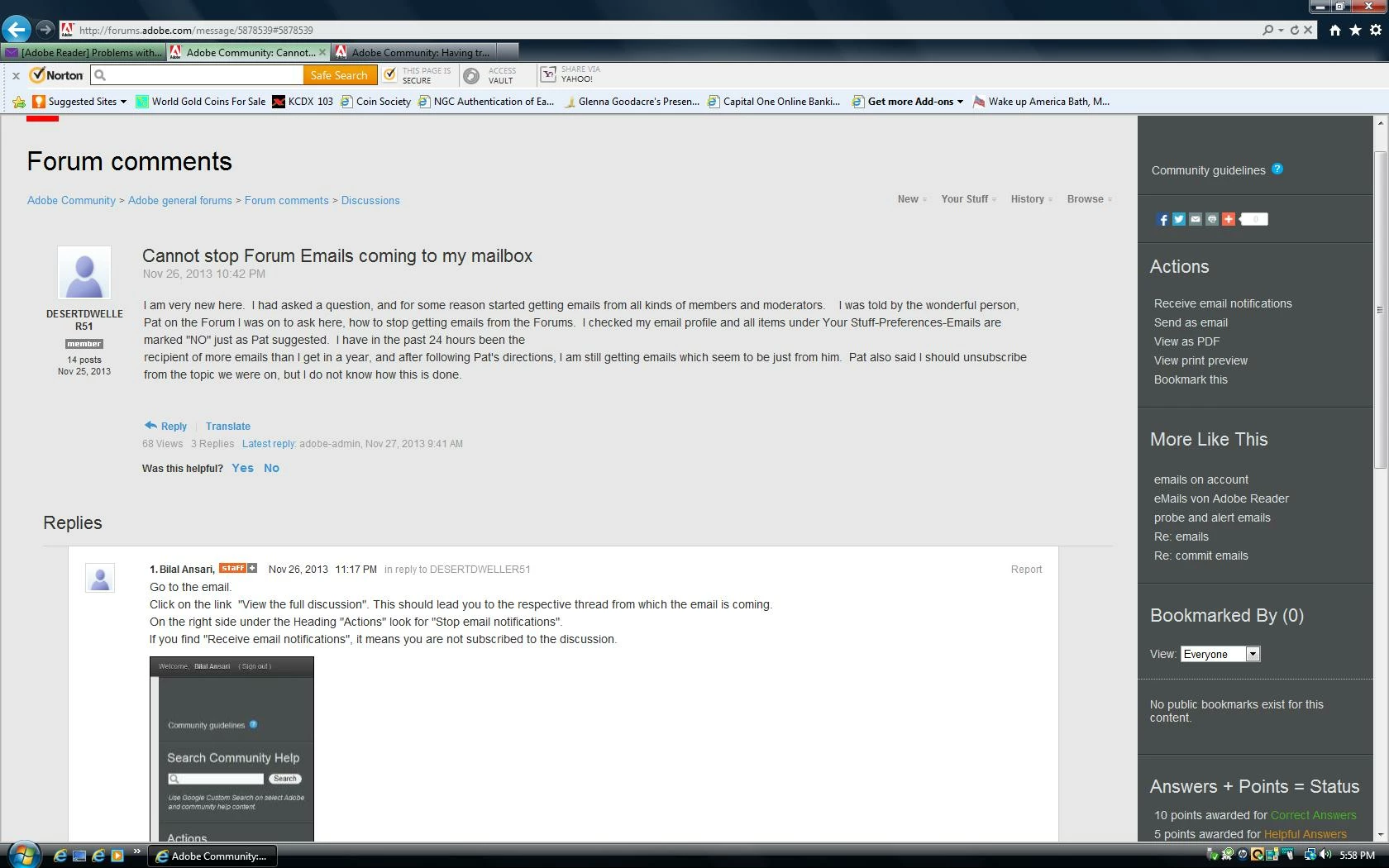Open the Coin Society favorite
1389x868 pixels.
375,102
